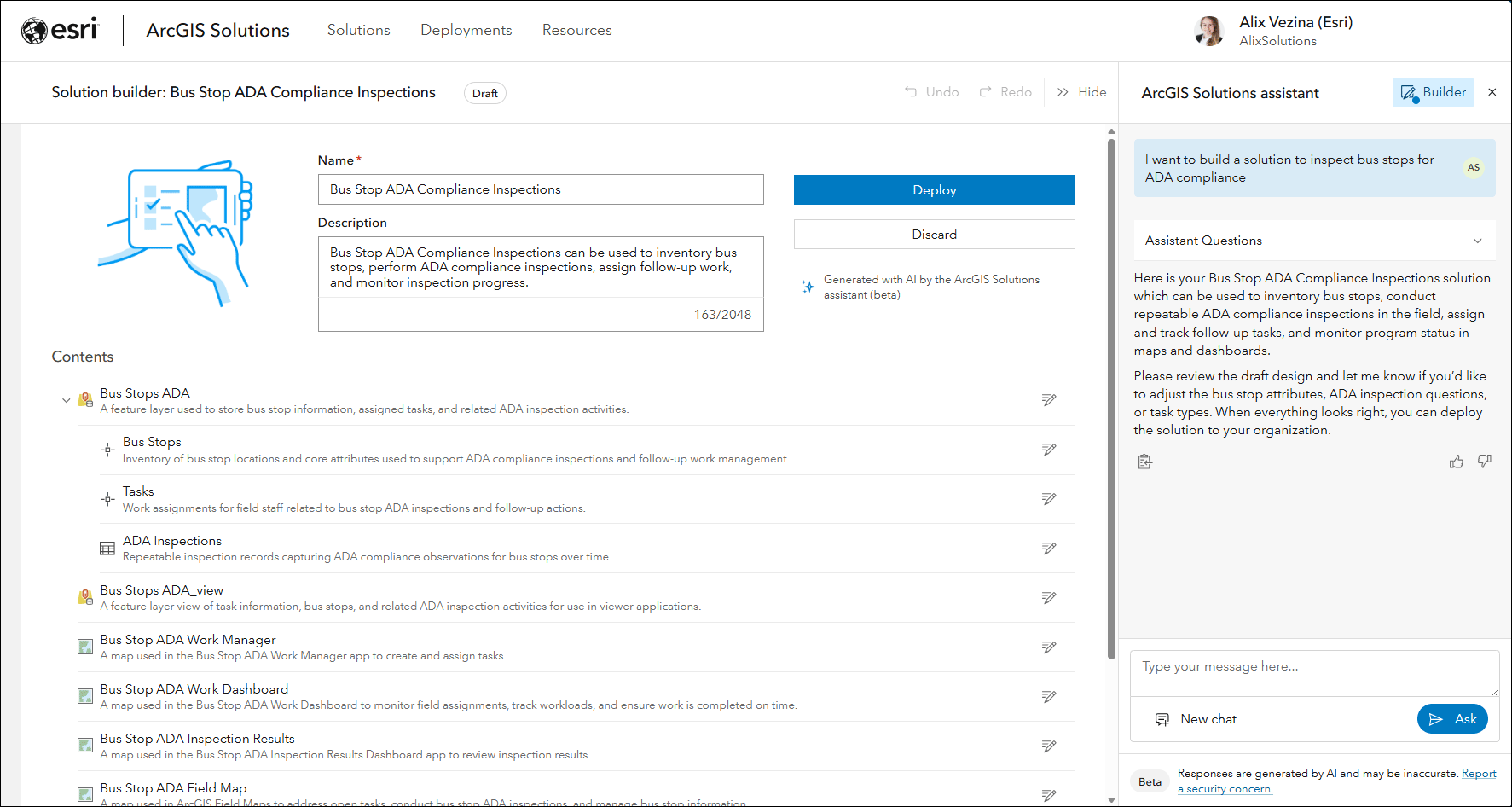Select the ADA Inspections title
The height and width of the screenshot is (807, 1512).
click(172, 541)
